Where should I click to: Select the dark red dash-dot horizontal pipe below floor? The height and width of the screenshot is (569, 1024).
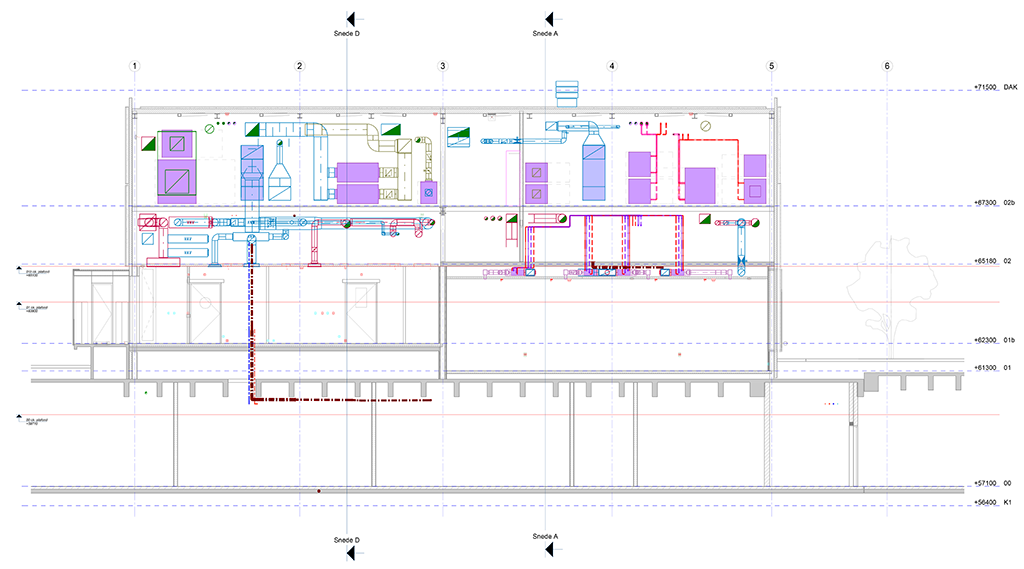pos(342,399)
